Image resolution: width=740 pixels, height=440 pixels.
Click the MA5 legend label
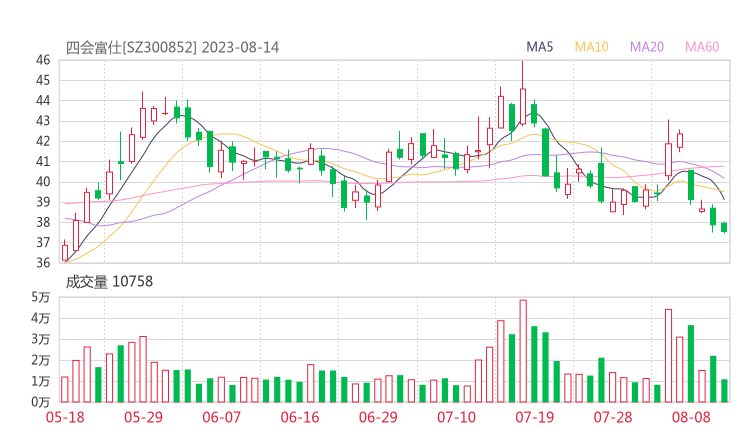(539, 47)
